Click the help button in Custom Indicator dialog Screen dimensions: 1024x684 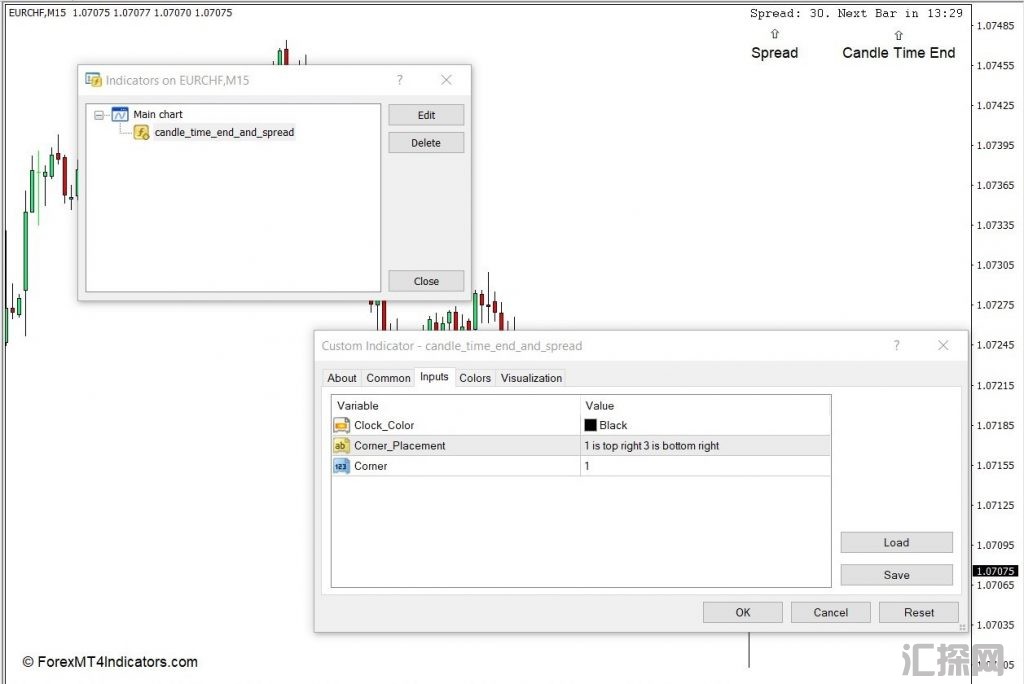click(896, 346)
